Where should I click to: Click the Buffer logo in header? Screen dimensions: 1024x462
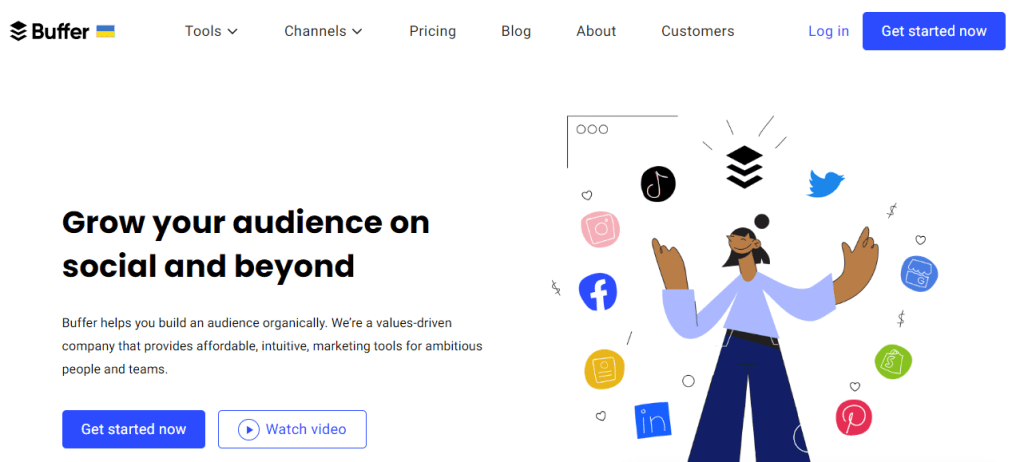coord(50,31)
